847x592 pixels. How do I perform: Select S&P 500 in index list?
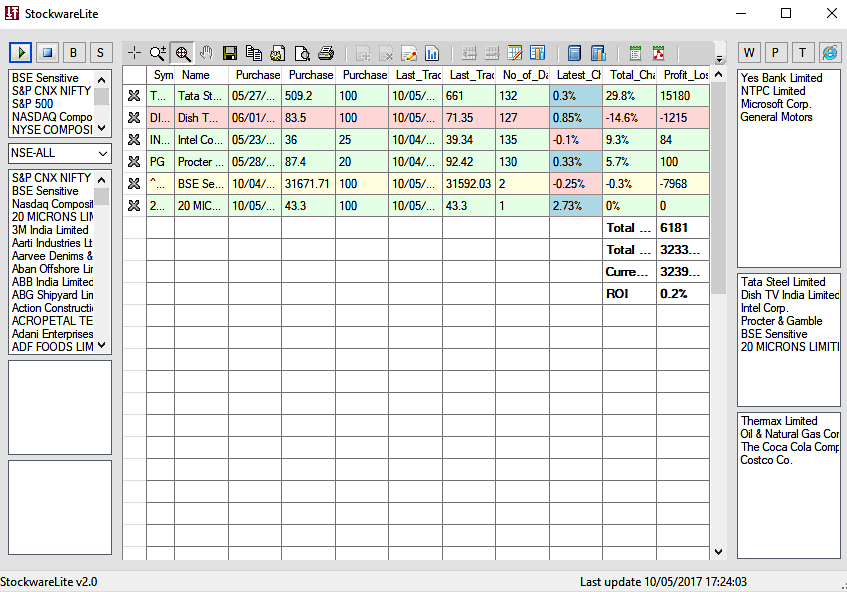click(32, 104)
